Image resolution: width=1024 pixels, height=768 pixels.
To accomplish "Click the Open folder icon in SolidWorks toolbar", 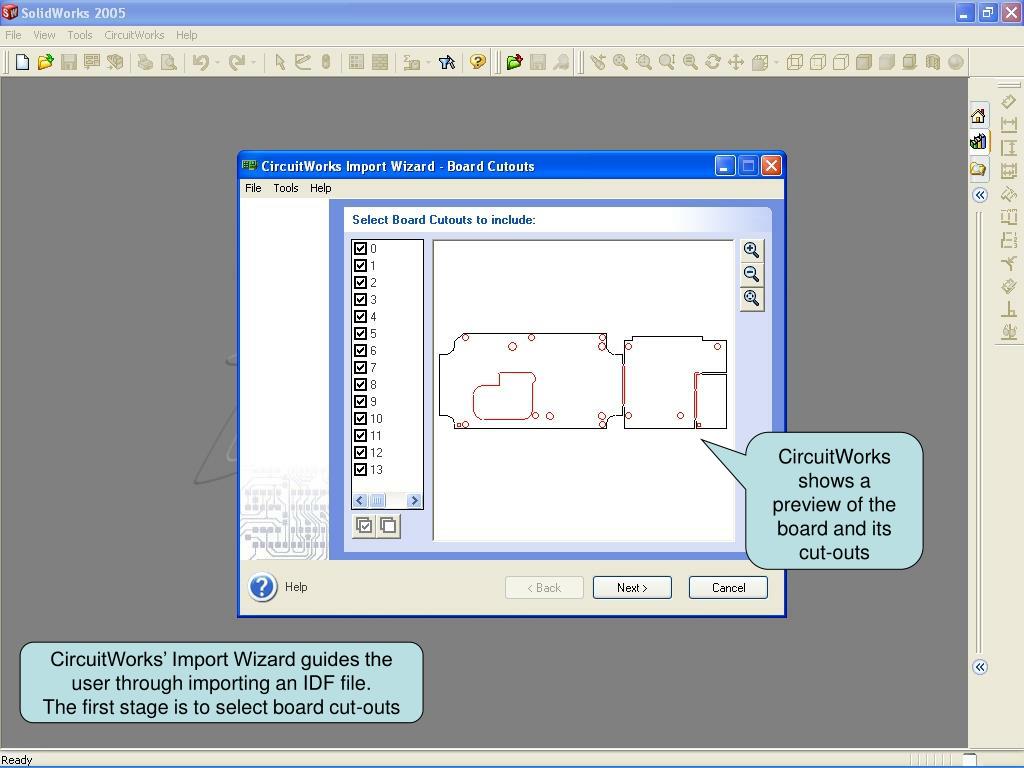I will [x=45, y=62].
